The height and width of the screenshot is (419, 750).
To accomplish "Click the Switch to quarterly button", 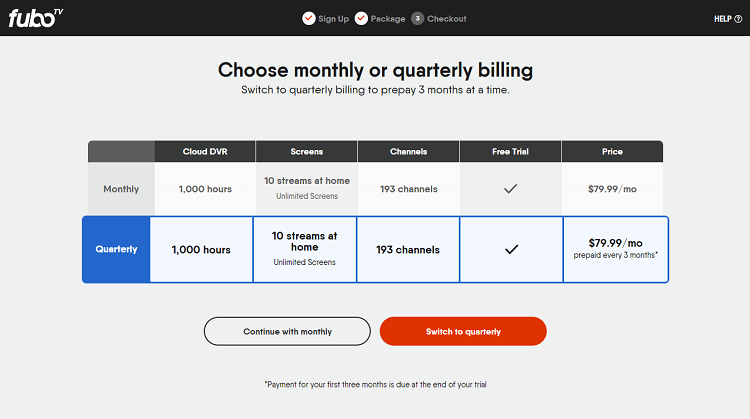I will click(x=463, y=331).
